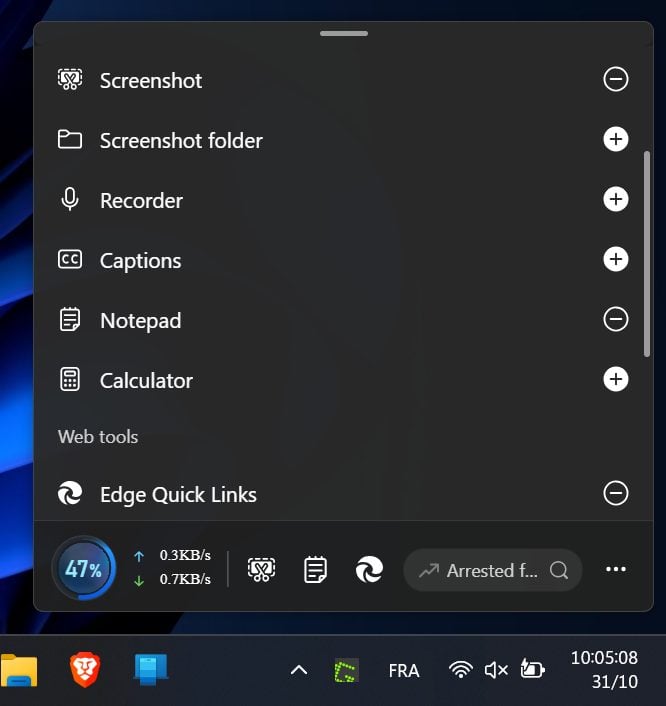Viewport: 666px width, 706px height.
Task: Add Captions tool with plus button
Action: click(x=616, y=259)
